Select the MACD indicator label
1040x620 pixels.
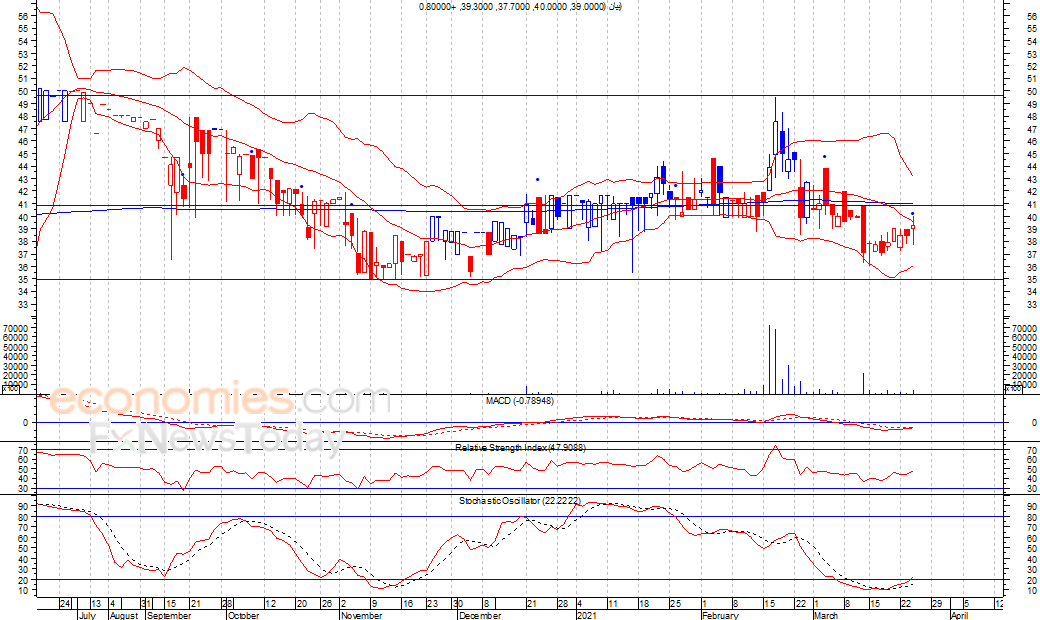(519, 401)
